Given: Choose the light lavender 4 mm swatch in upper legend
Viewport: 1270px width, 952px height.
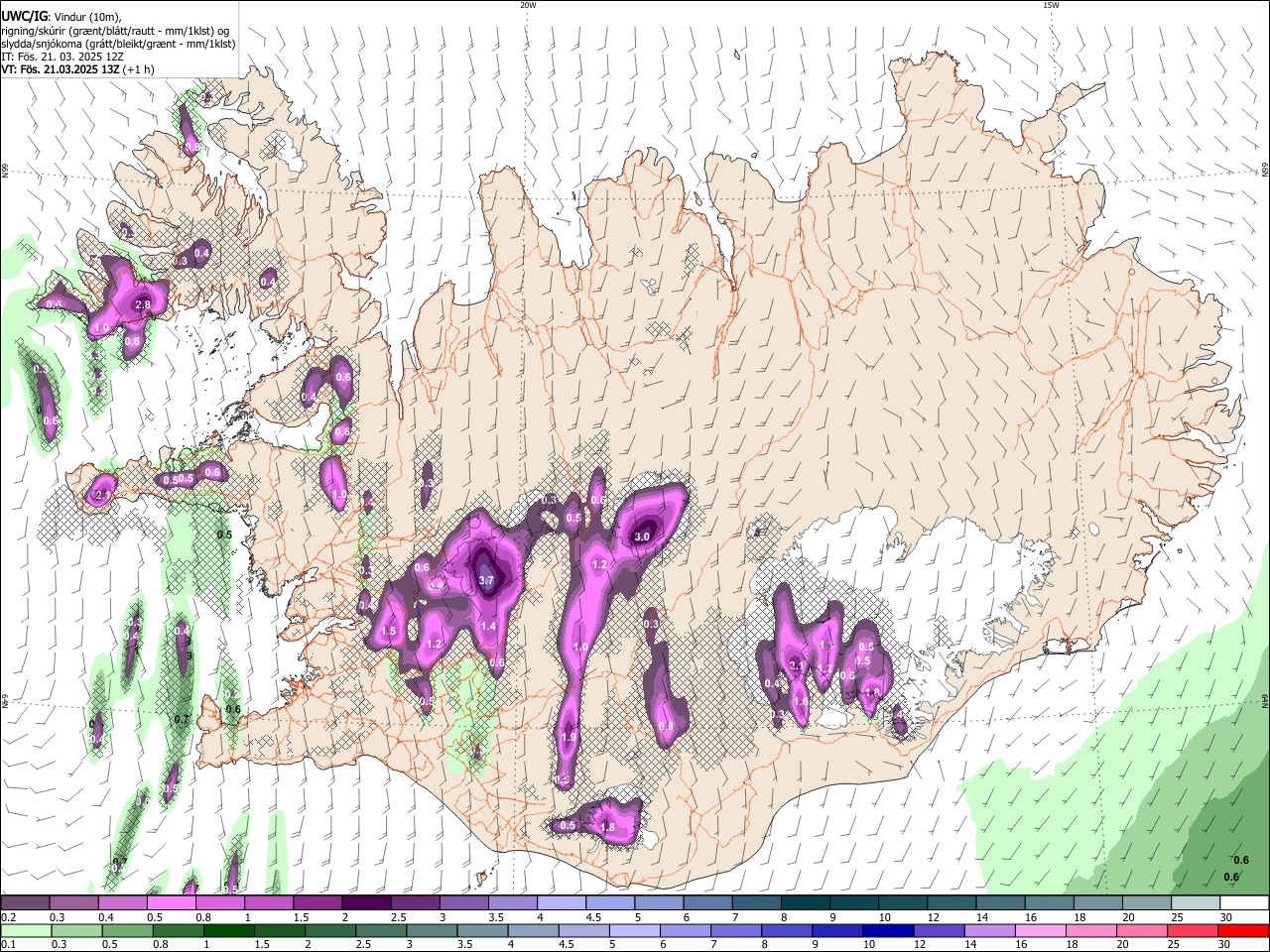Looking at the screenshot, I should click(x=560, y=903).
